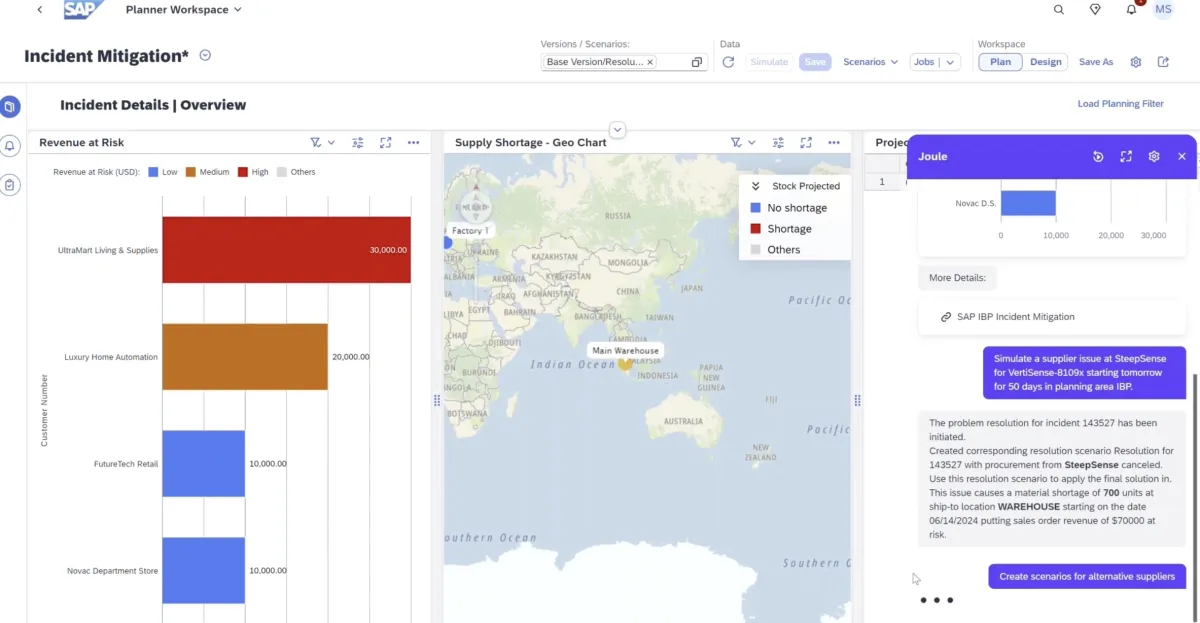Click into the Versions / Scenarios field
The image size is (1200, 623).
pos(625,62)
